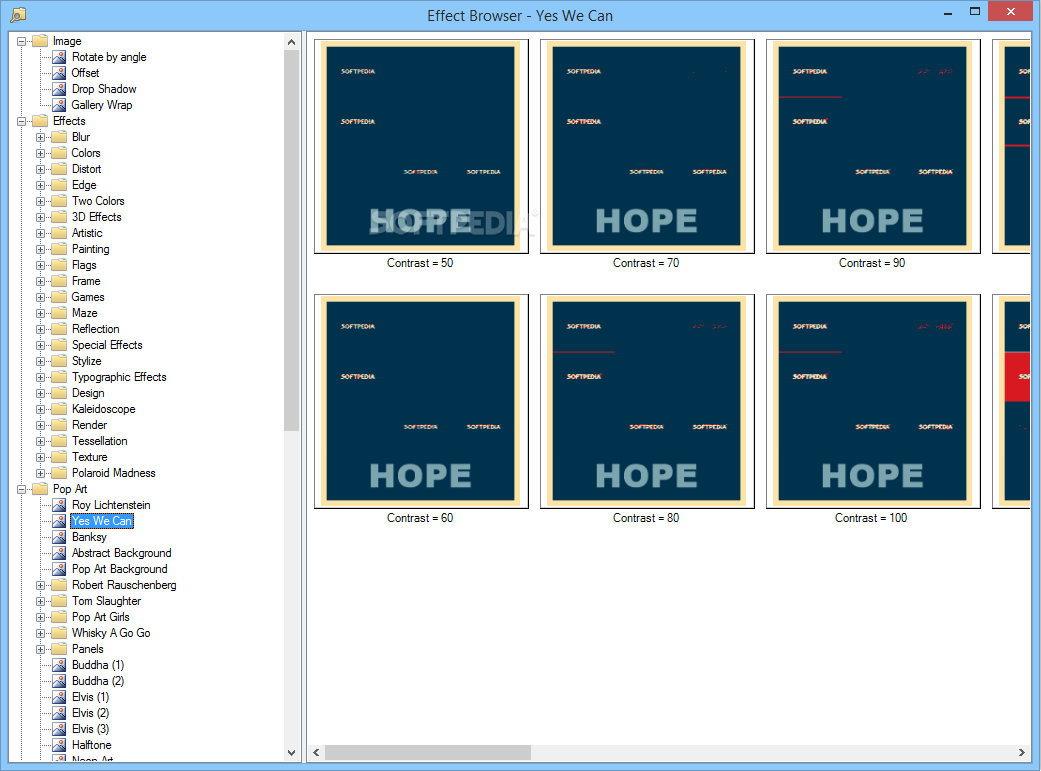The height and width of the screenshot is (771, 1041).
Task: Click the Panels folder icon
Action: tap(59, 649)
